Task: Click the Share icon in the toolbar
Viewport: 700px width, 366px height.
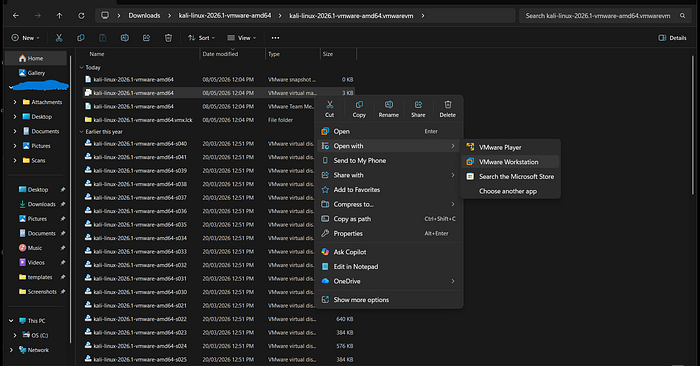Action: 146,38
